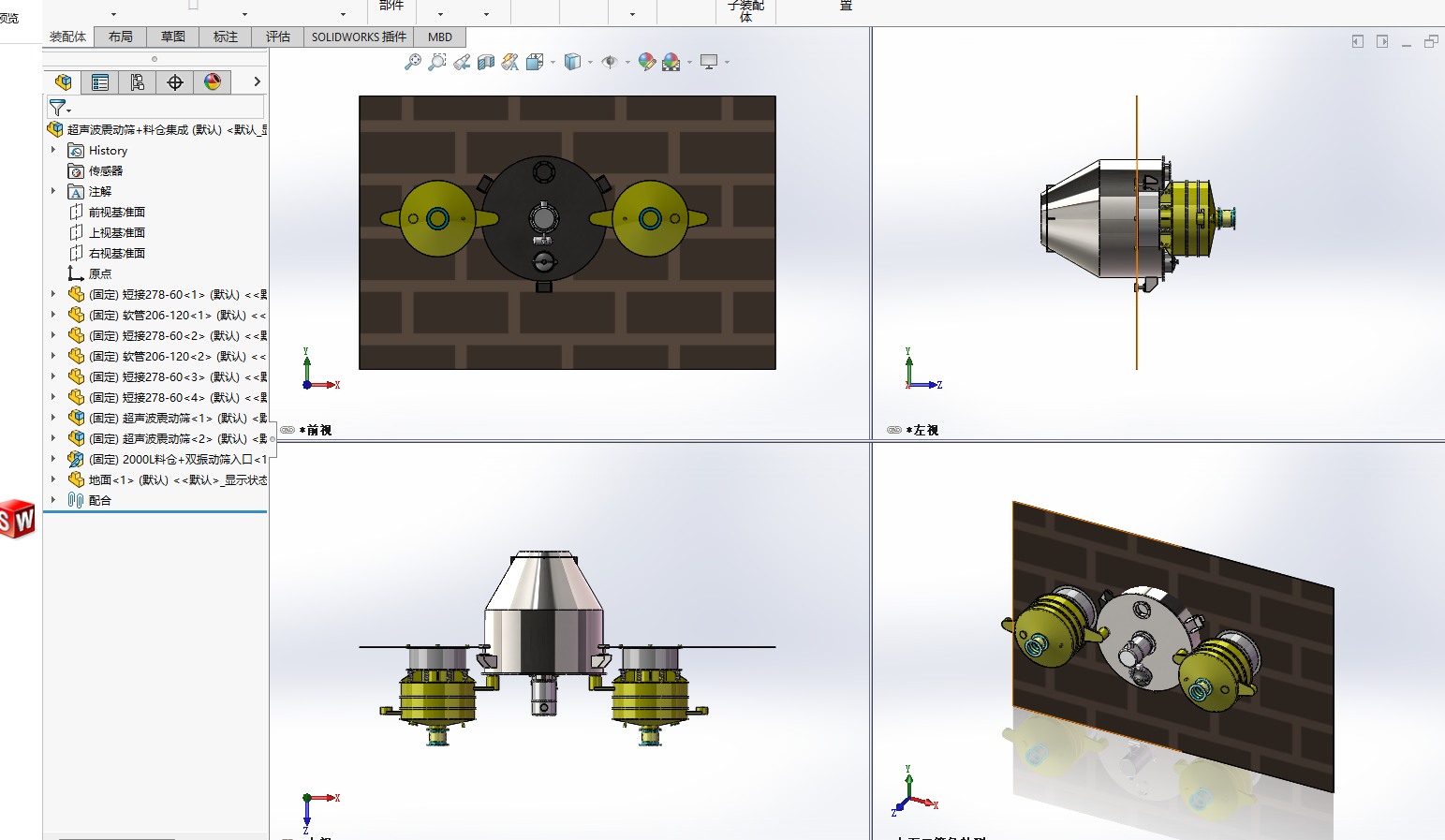
Task: Select the SOLIDWORKS 插件 tab
Action: (x=359, y=37)
